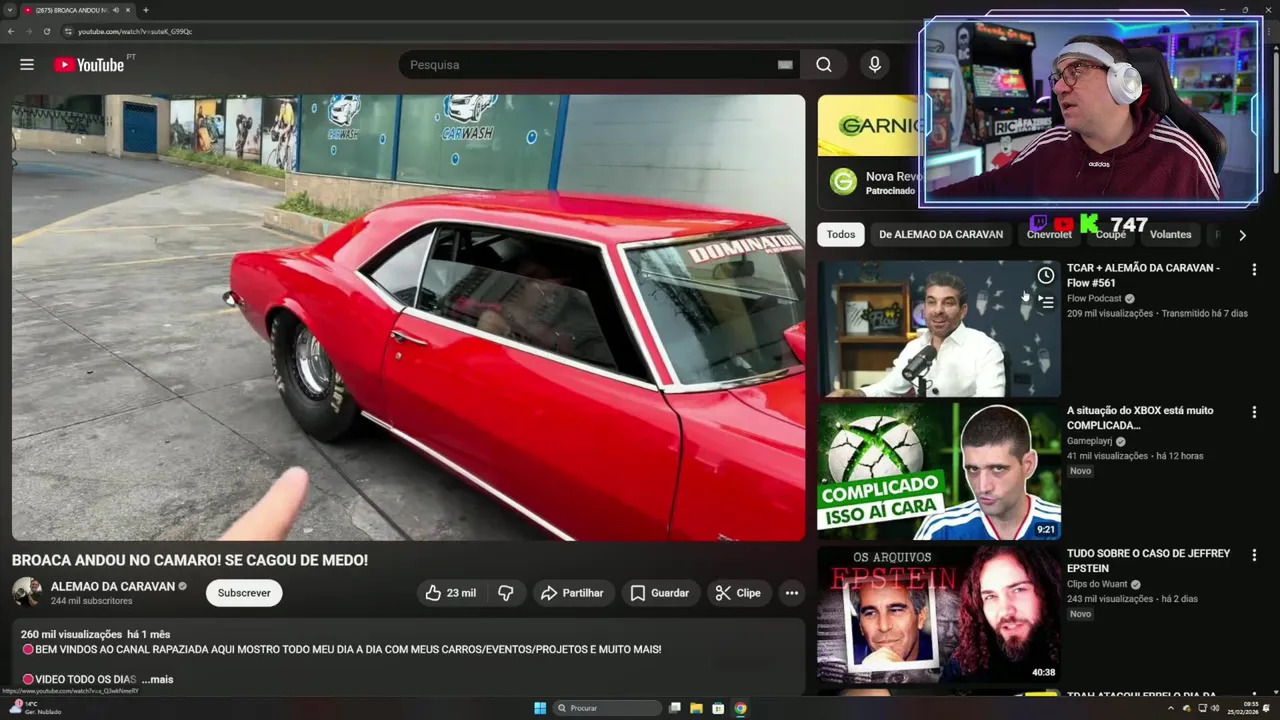This screenshot has height=720, width=1280.
Task: Open the YouTube hamburger guide menu
Action: pyautogui.click(x=27, y=65)
